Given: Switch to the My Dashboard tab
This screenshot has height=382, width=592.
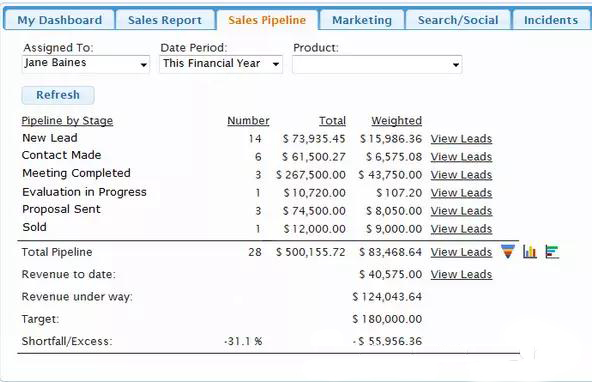Looking at the screenshot, I should click(59, 20).
